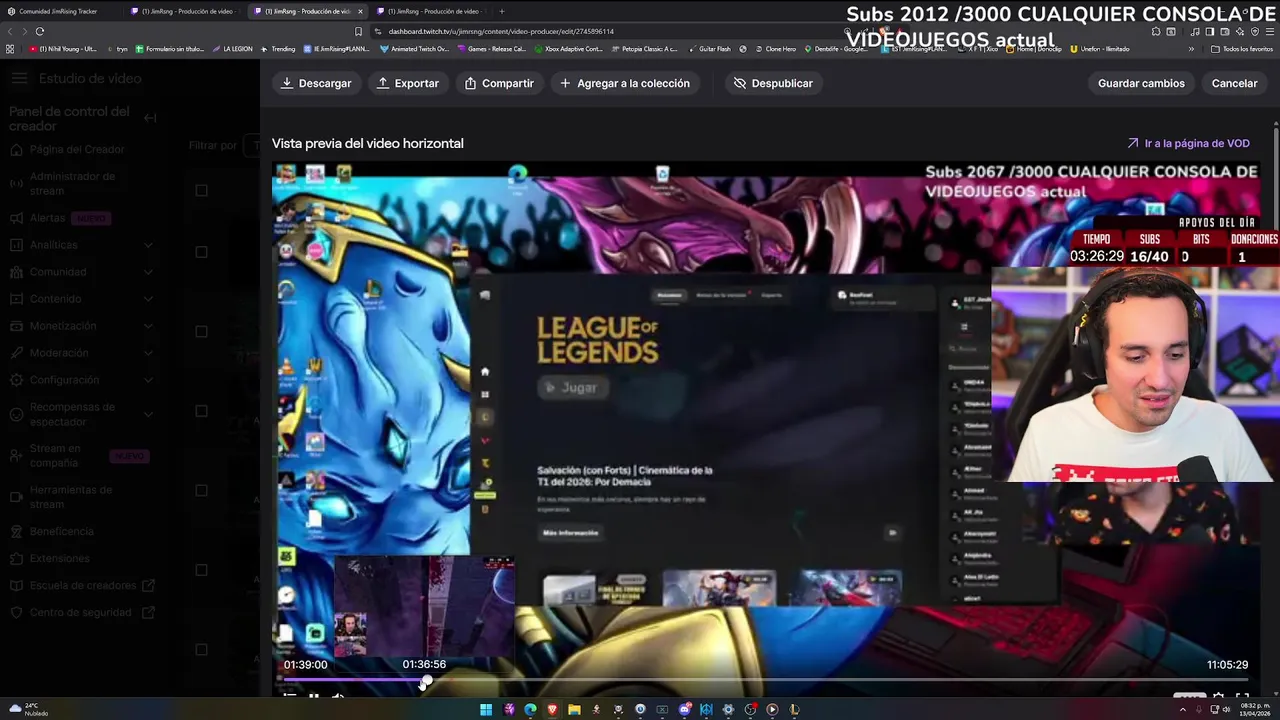This screenshot has height=720, width=1280.
Task: Open the Compartir share option
Action: tap(499, 83)
